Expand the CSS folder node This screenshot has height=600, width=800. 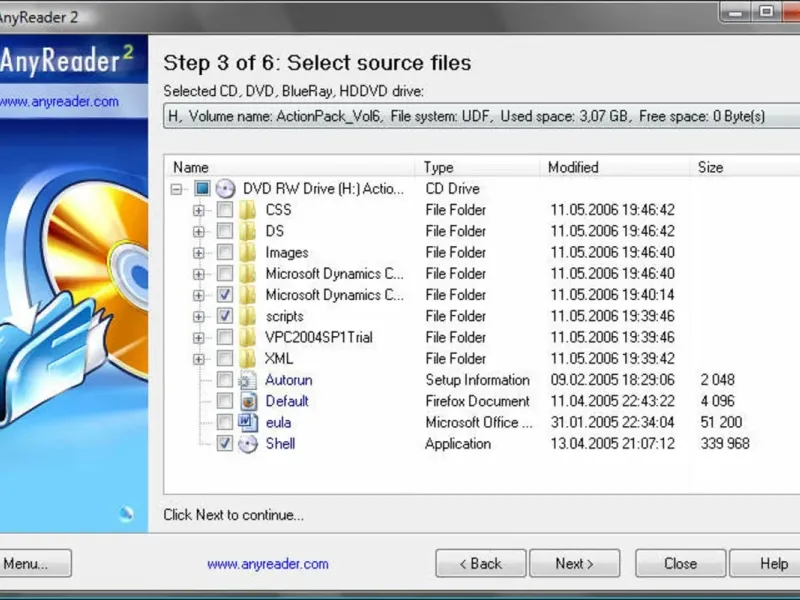198,210
